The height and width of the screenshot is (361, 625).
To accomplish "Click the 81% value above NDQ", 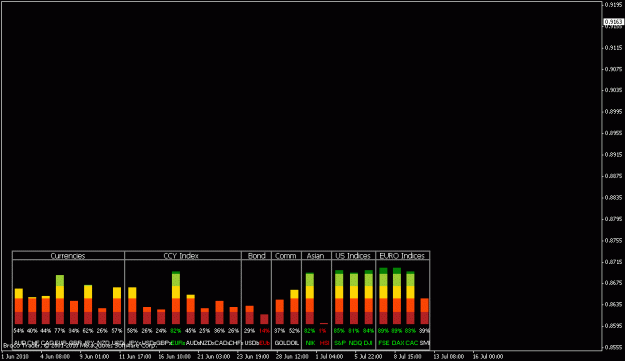I will (x=354, y=331).
